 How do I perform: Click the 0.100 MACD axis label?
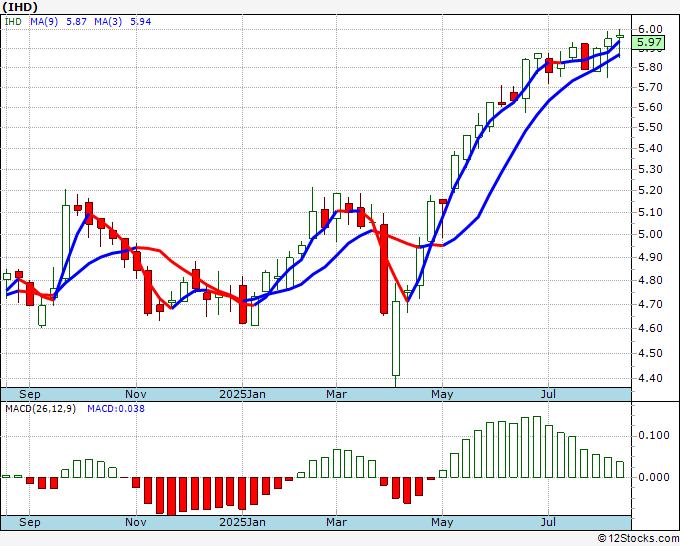654,435
